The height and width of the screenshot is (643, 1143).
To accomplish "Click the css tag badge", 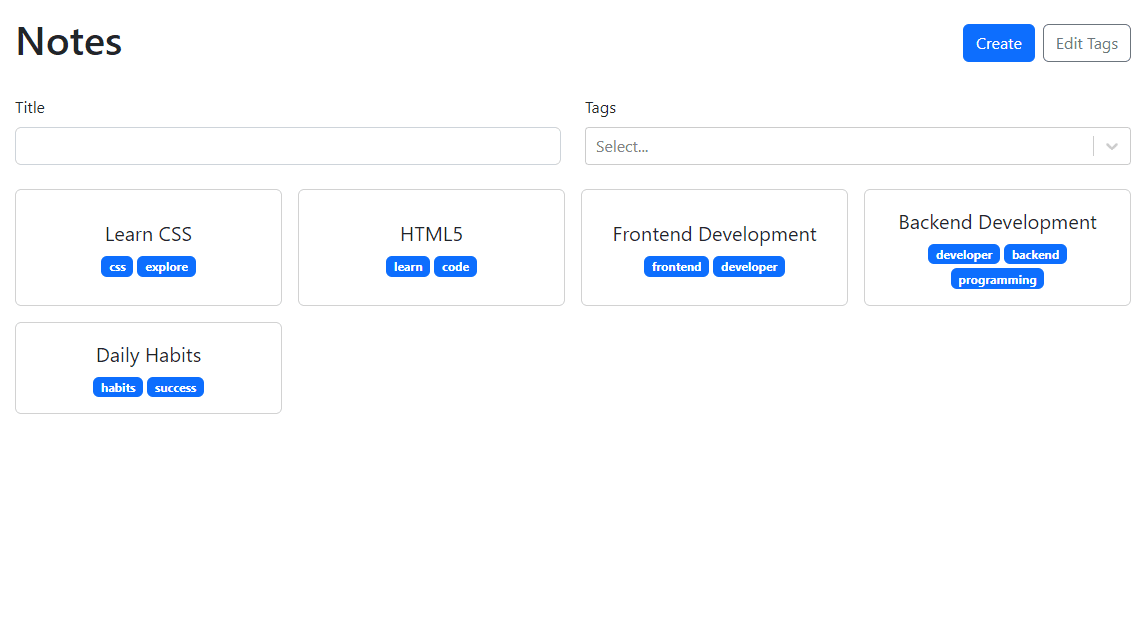I will point(117,267).
